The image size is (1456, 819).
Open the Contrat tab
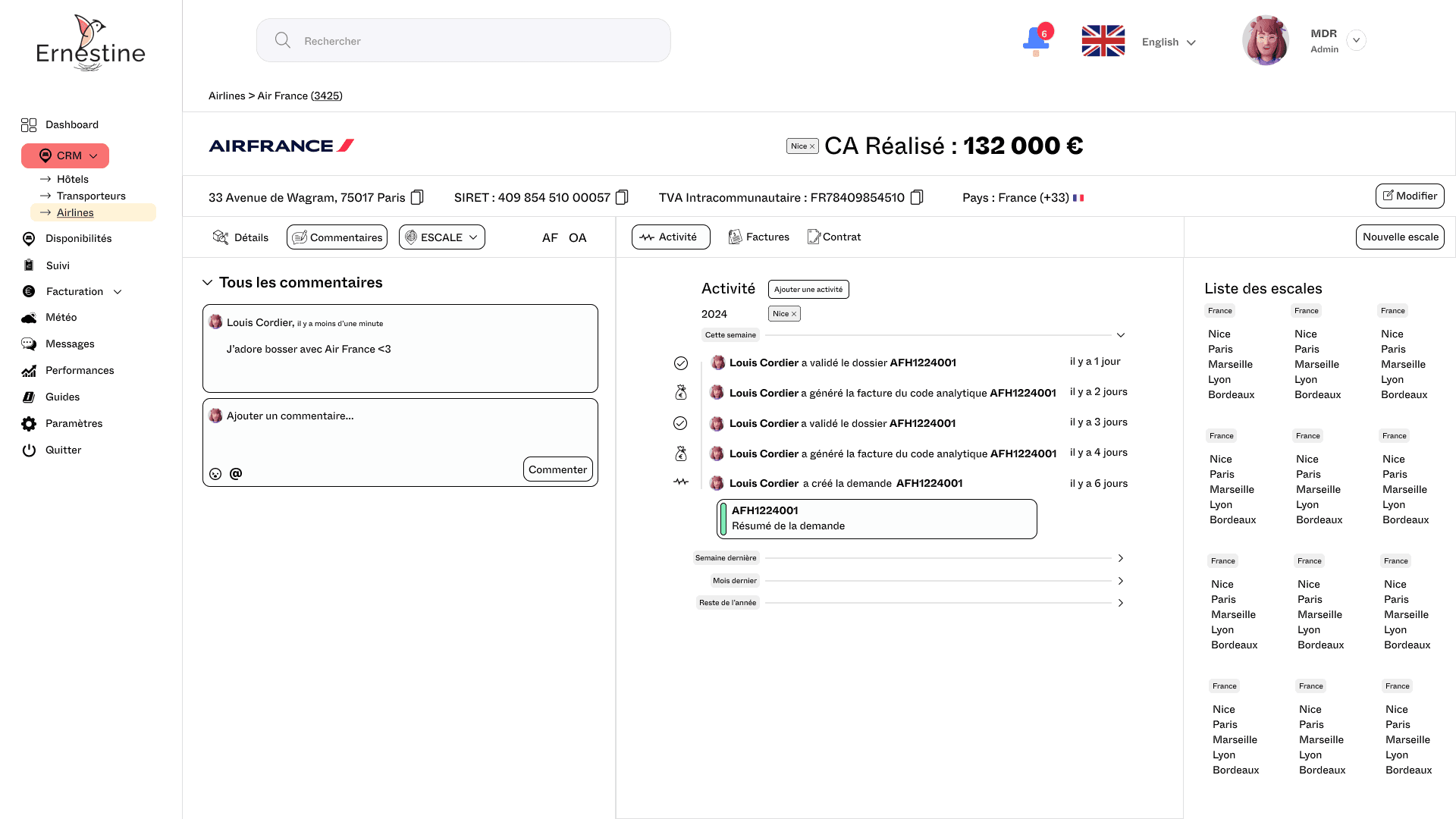834,237
